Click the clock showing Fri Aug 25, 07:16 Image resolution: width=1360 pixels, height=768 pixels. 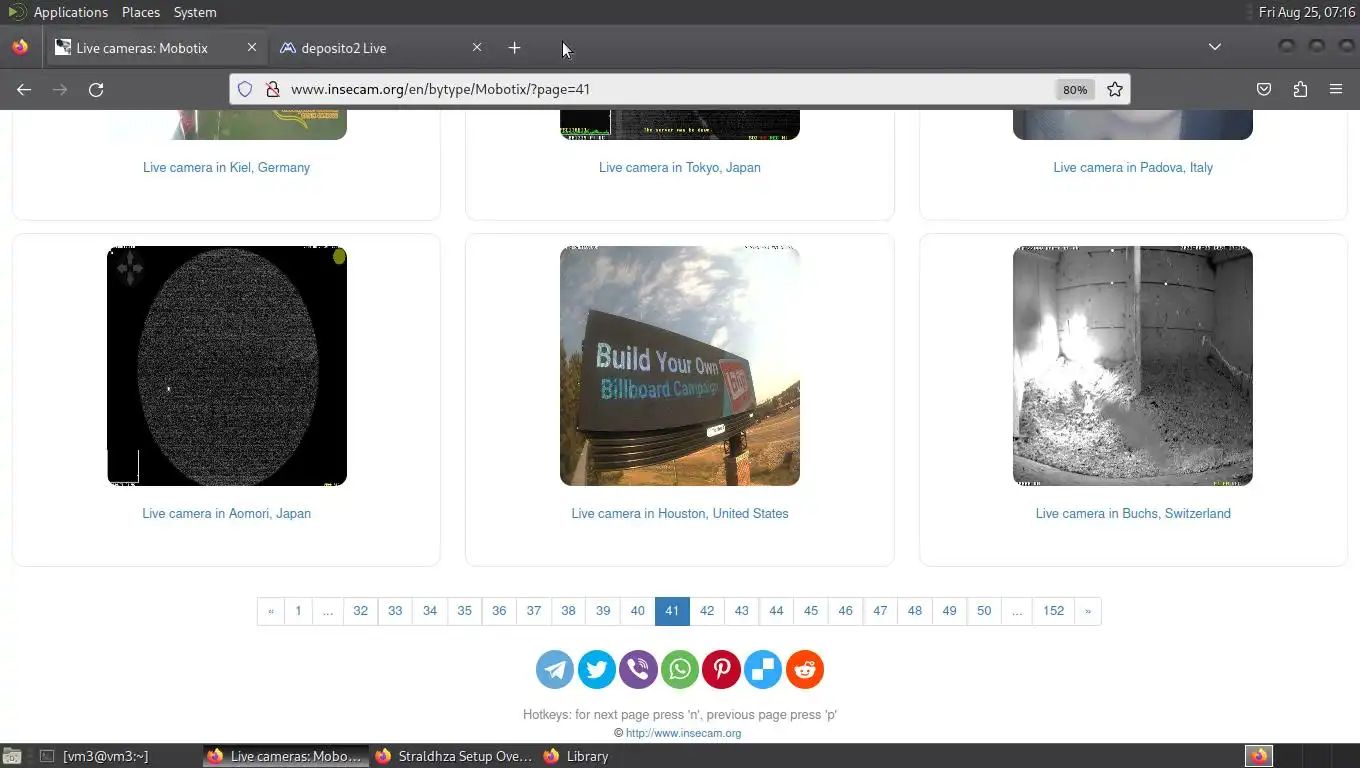[1306, 12]
